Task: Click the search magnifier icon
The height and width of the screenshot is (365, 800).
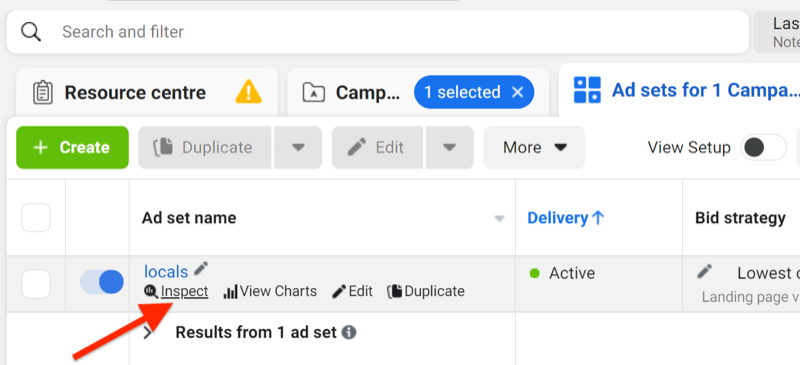Action: [31, 32]
